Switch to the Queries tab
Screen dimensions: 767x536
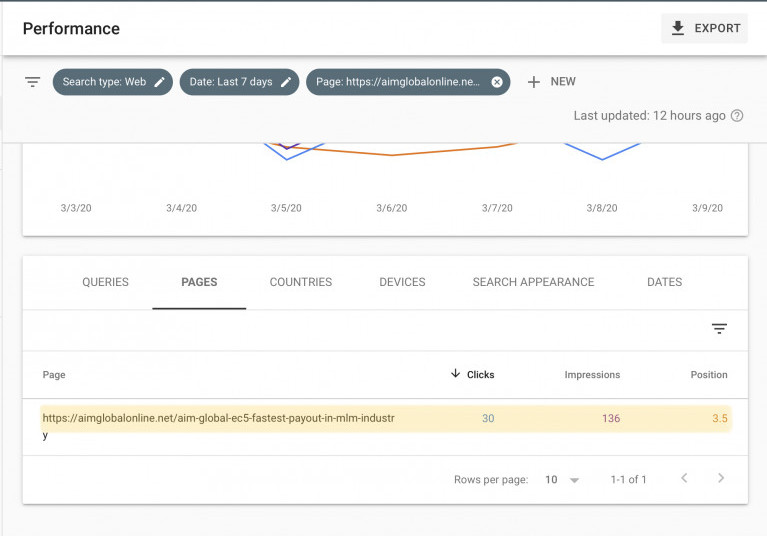[105, 282]
